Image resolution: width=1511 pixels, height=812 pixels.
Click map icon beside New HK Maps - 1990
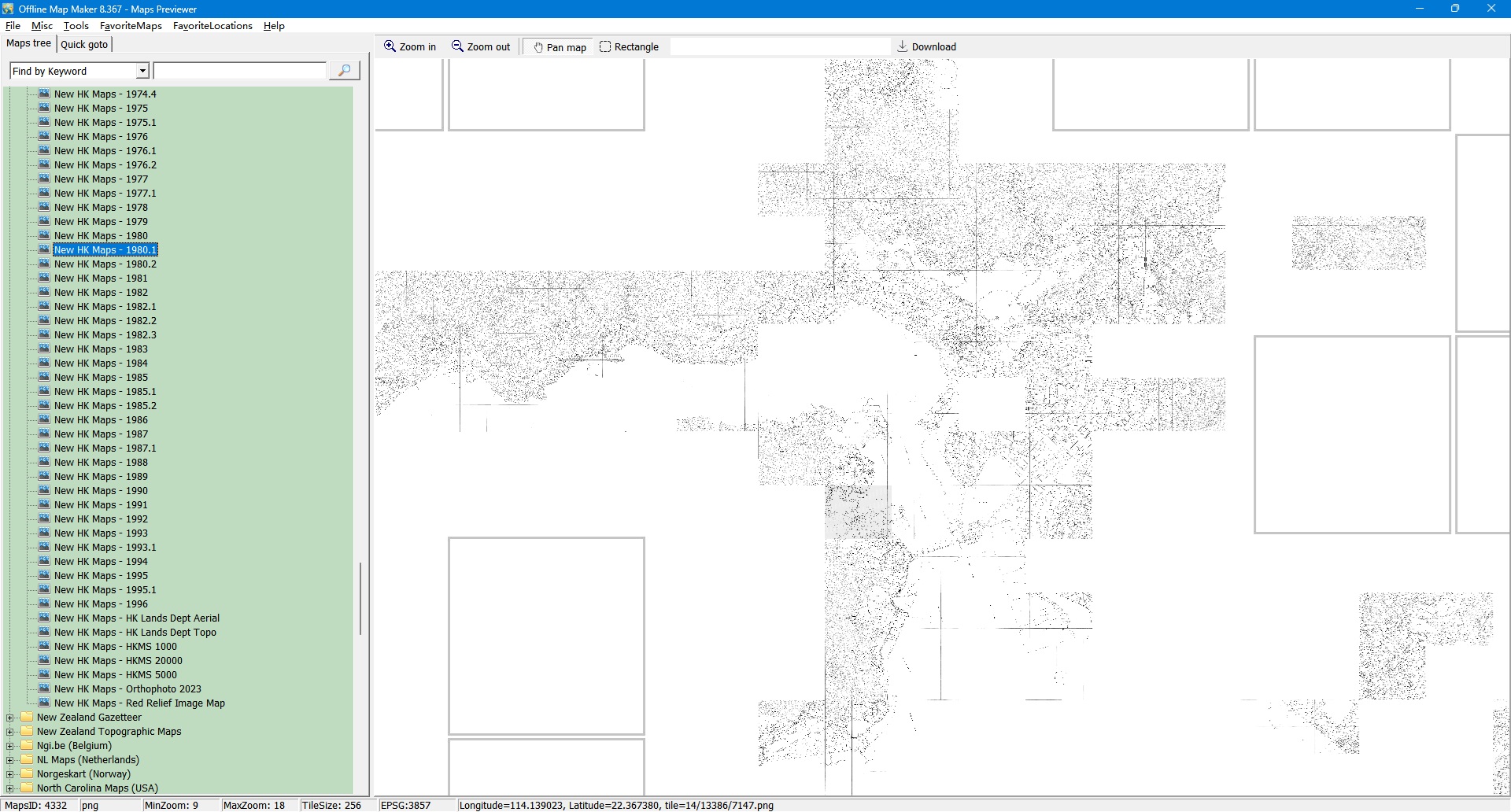pyautogui.click(x=44, y=490)
